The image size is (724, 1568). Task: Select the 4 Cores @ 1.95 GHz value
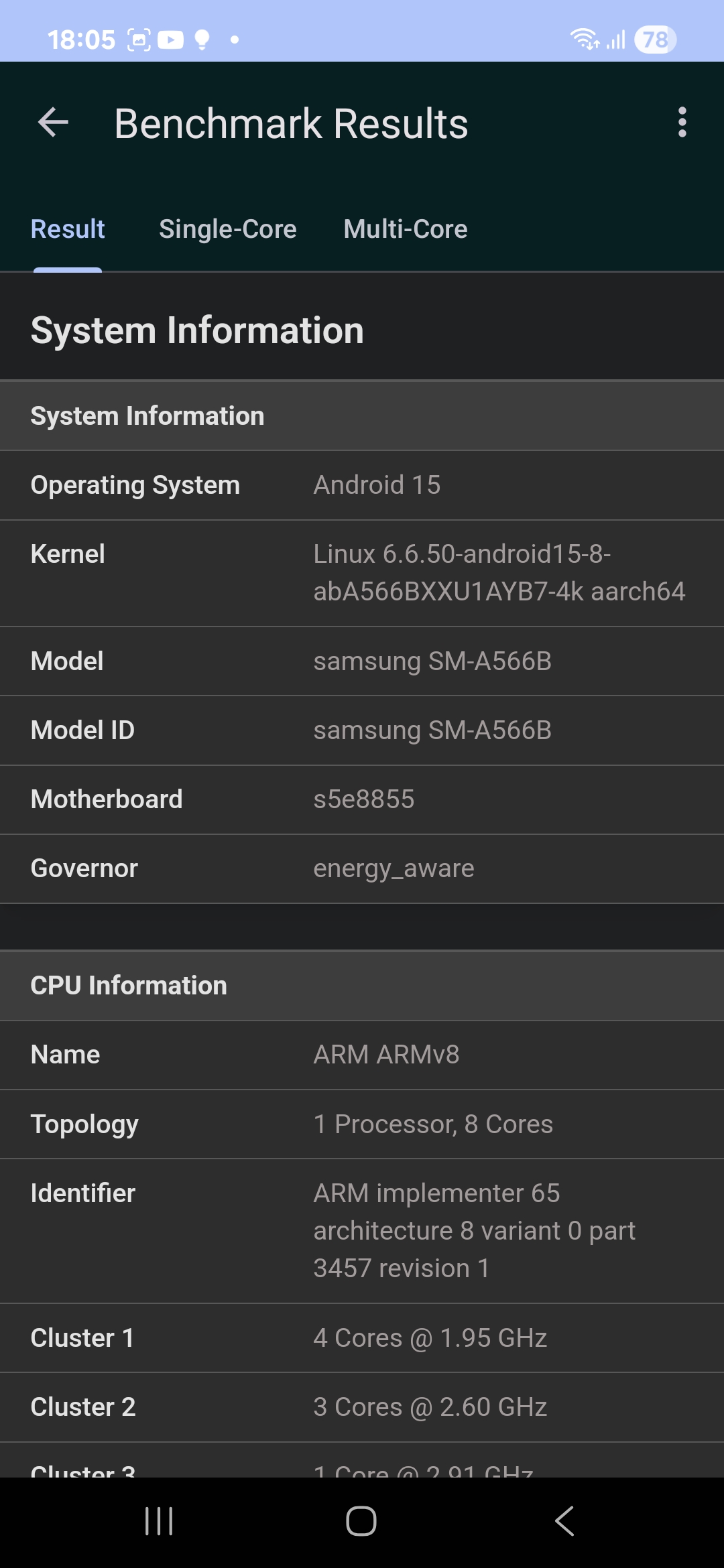(x=430, y=1338)
